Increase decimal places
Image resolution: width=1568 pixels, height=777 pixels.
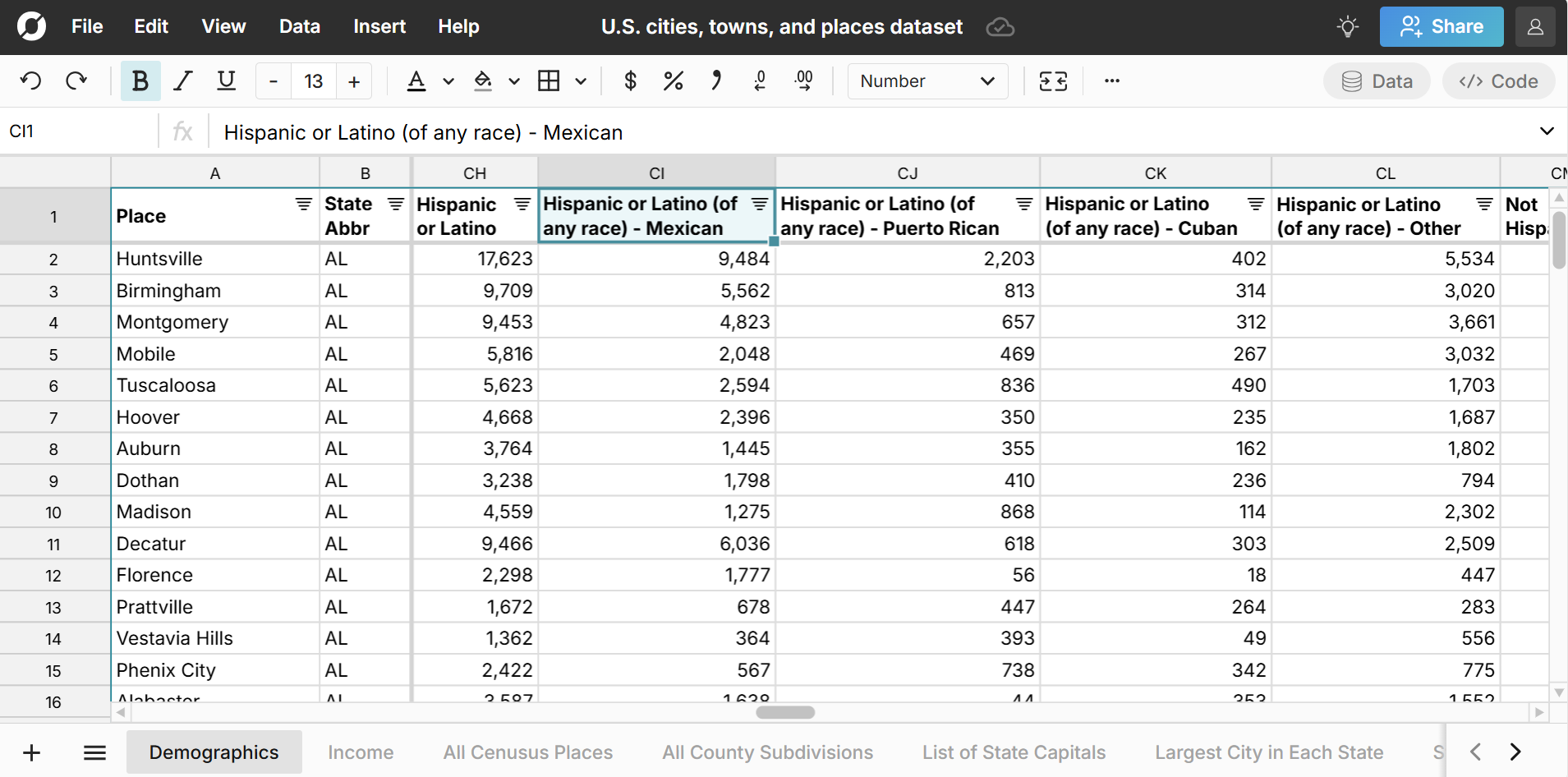click(804, 80)
